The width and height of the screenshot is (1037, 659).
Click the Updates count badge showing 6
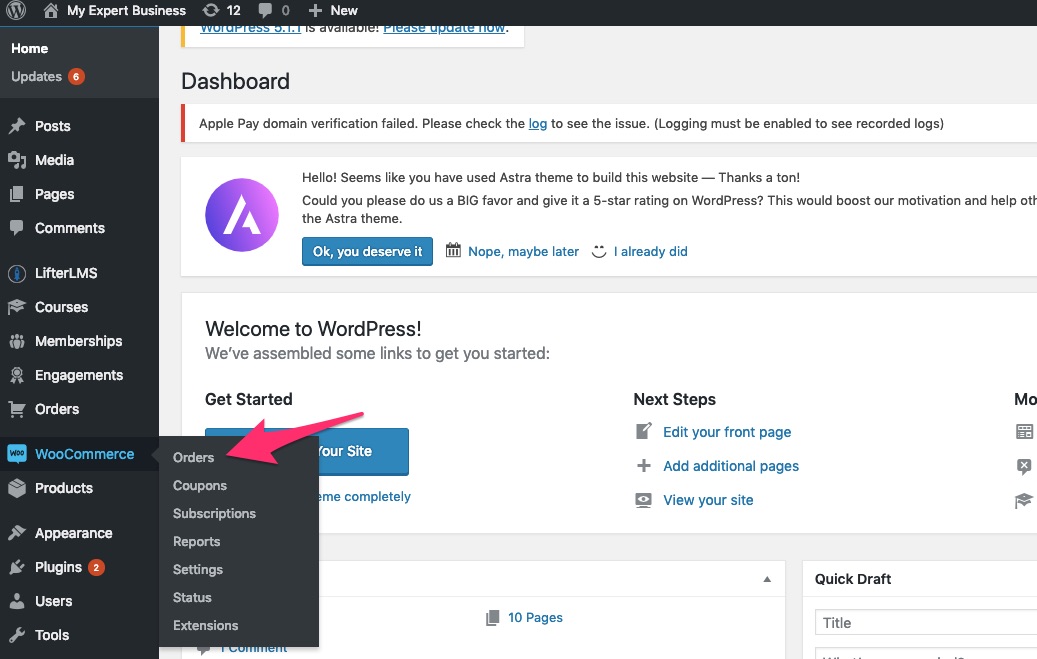(76, 77)
